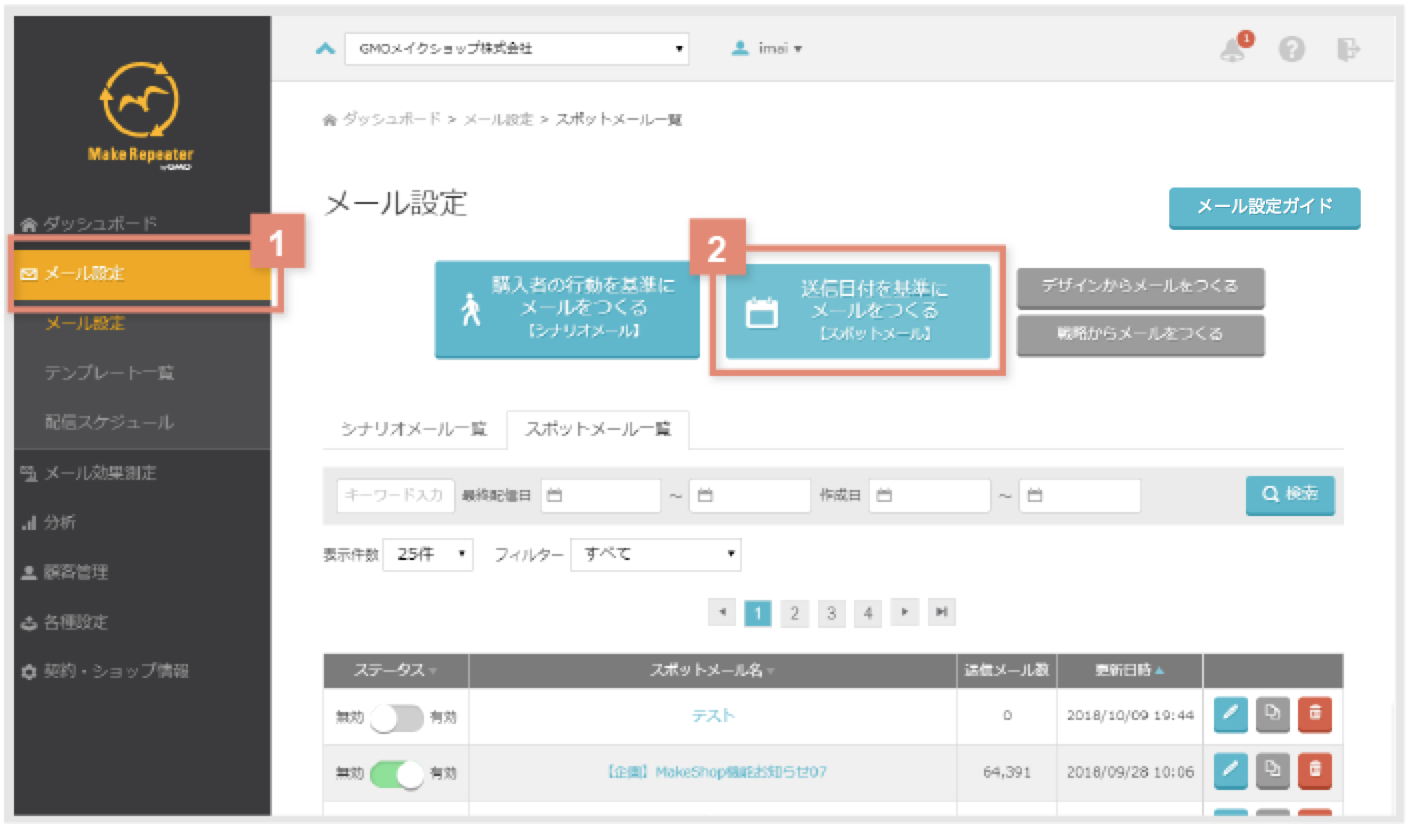Click the キーワード入力 search field
This screenshot has width=1410, height=828.
click(396, 495)
